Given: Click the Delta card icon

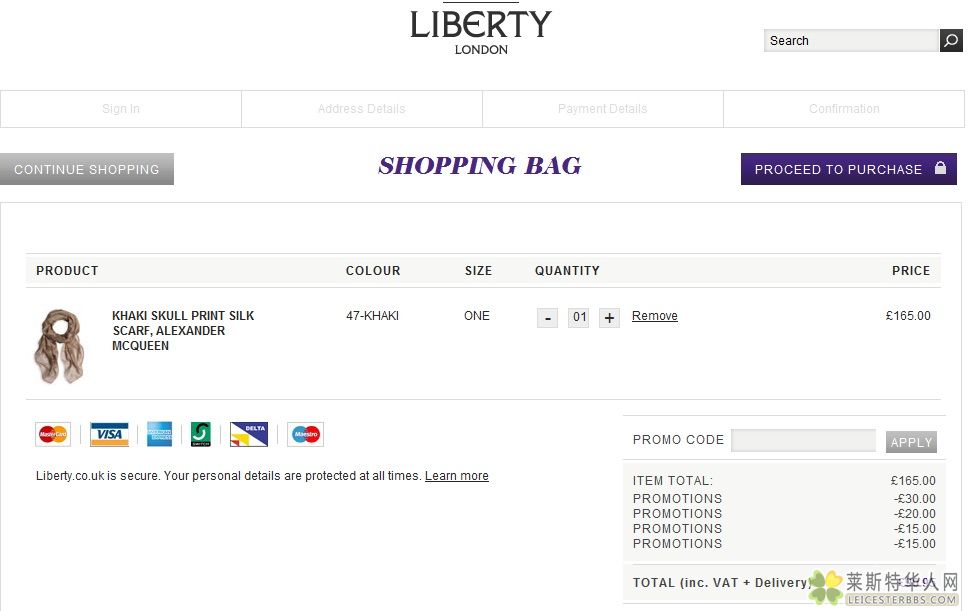Looking at the screenshot, I should point(249,434).
